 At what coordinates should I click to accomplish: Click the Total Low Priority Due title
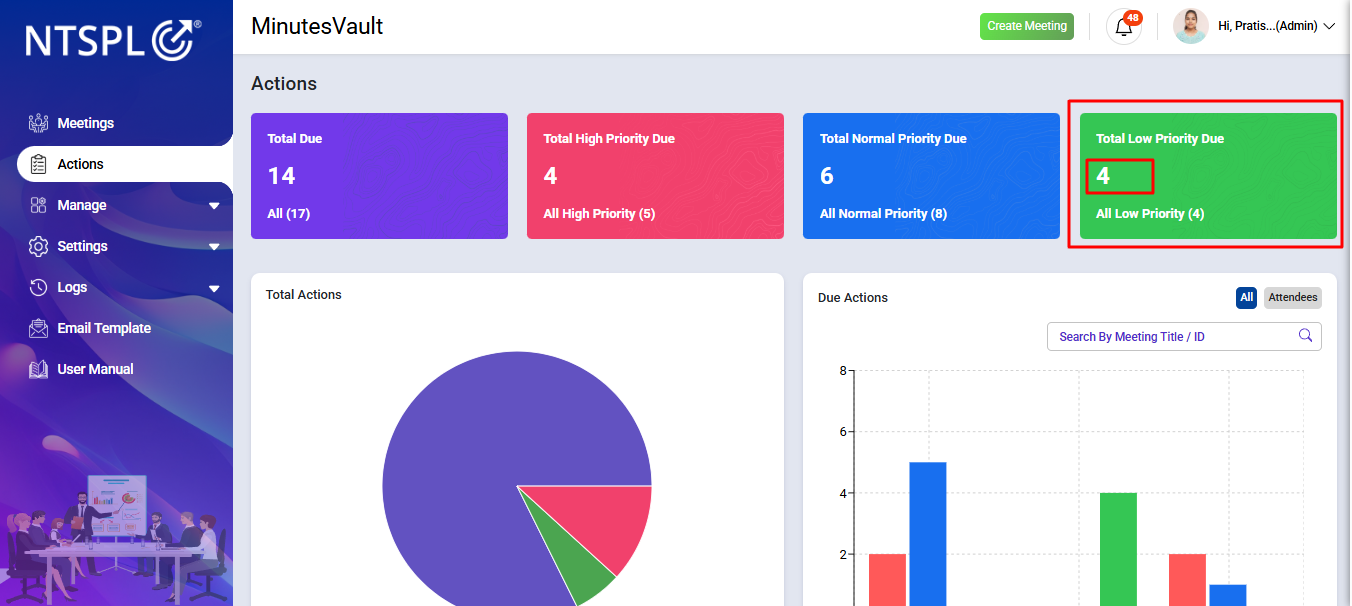1160,139
